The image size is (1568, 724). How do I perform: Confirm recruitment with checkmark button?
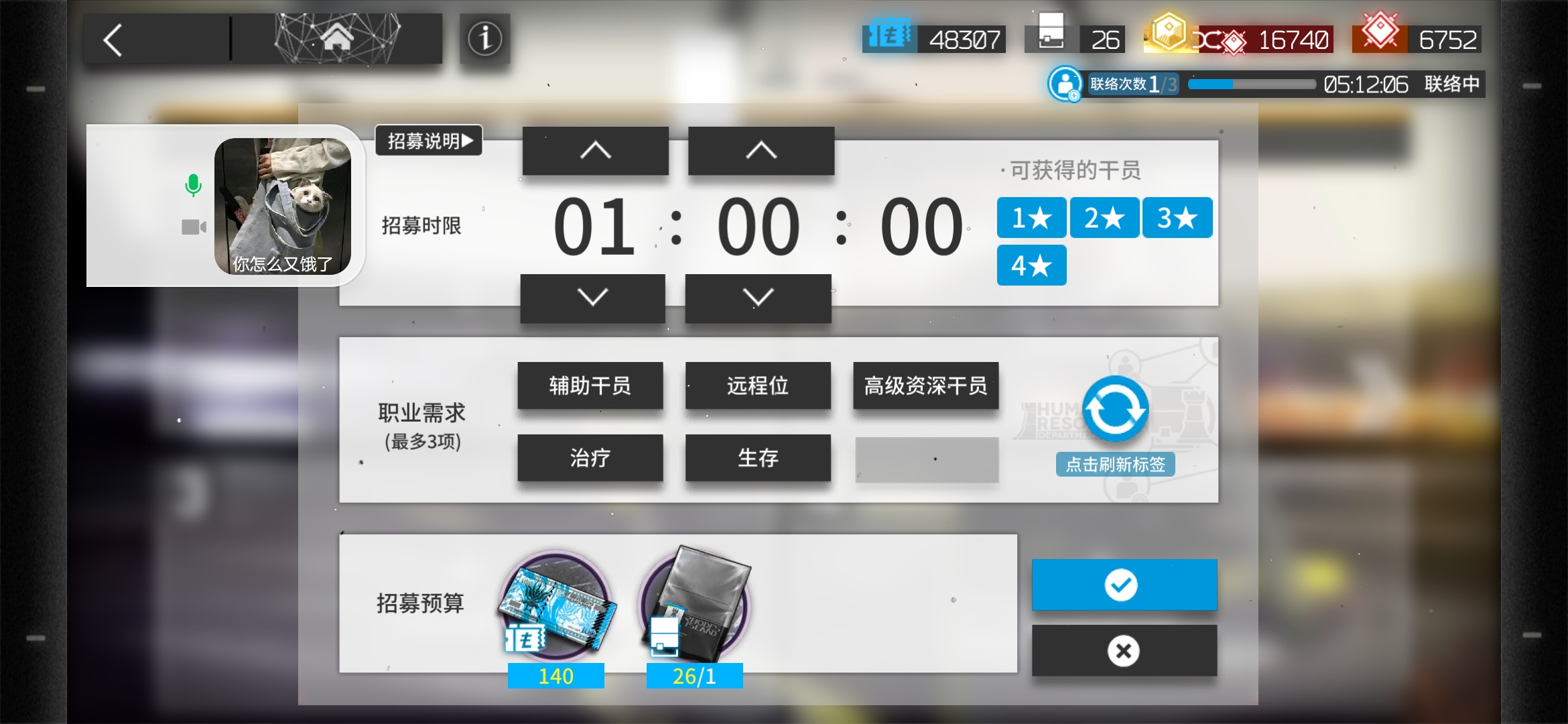pos(1123,585)
